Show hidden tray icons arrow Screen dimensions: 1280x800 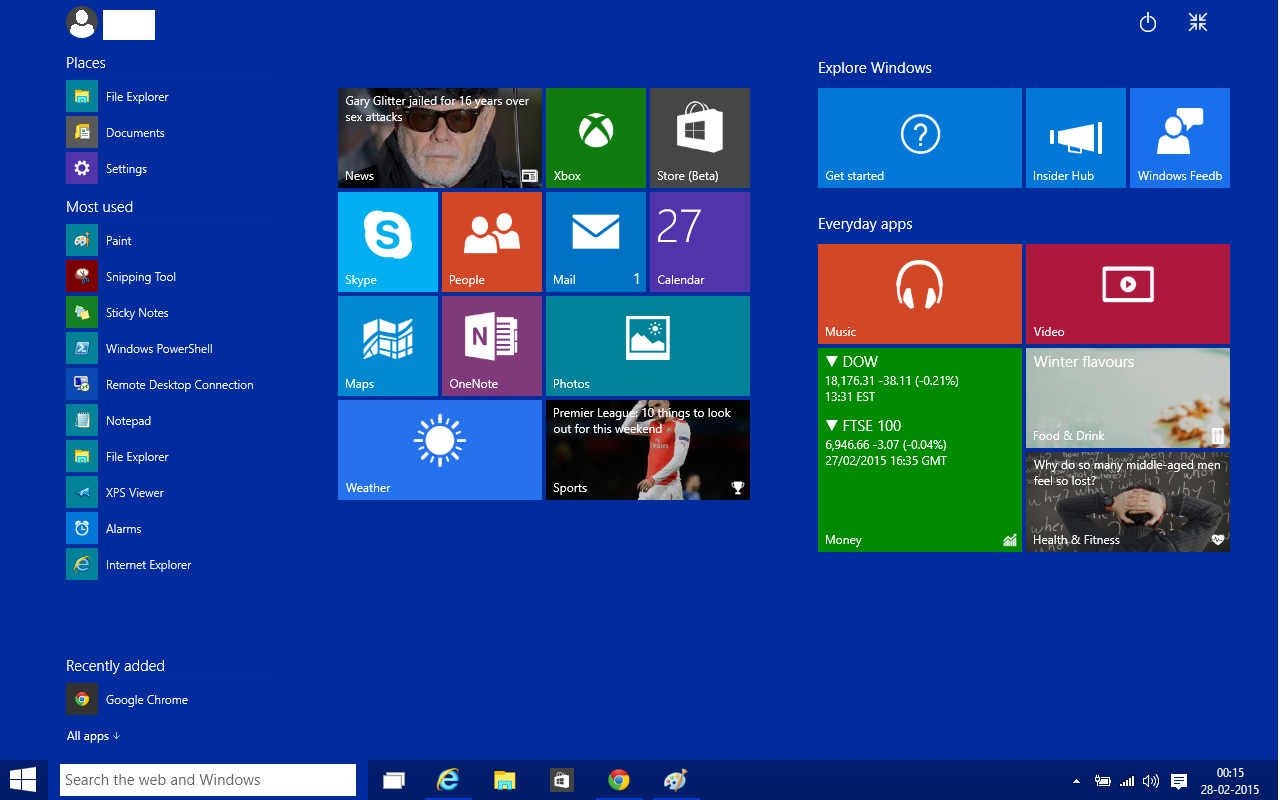point(1077,781)
